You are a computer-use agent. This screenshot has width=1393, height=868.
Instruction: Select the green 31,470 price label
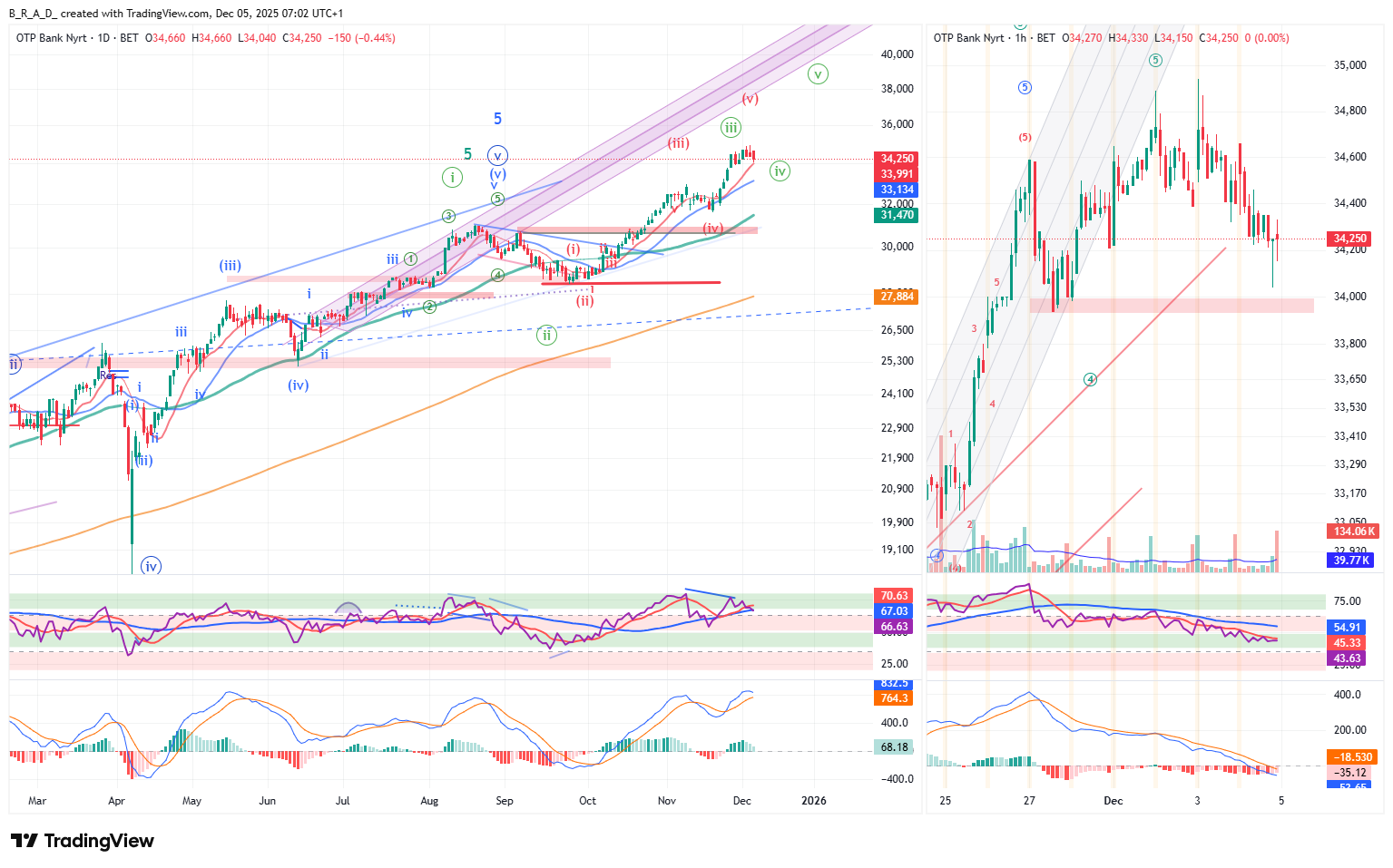[897, 215]
